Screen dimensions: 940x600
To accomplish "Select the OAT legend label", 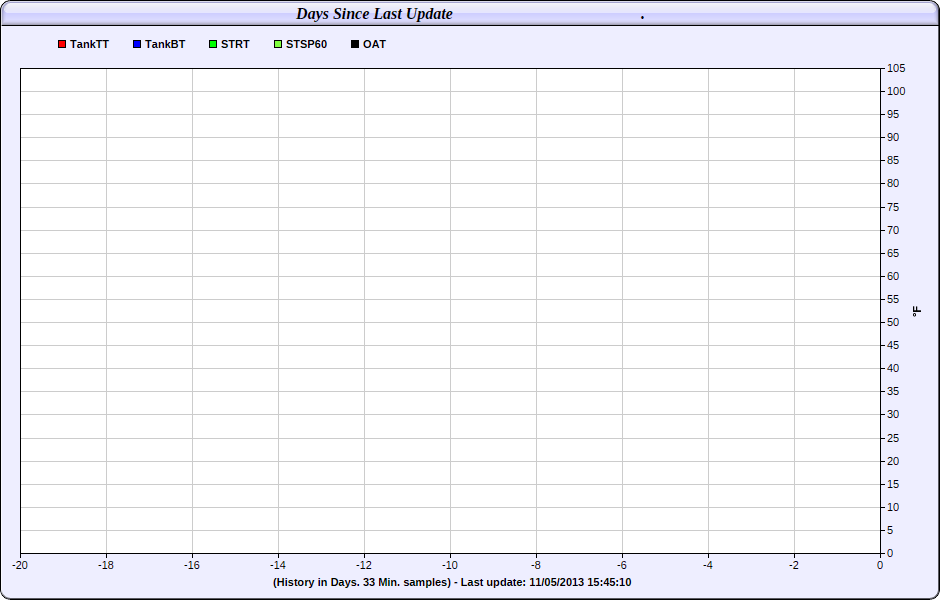I will click(375, 44).
